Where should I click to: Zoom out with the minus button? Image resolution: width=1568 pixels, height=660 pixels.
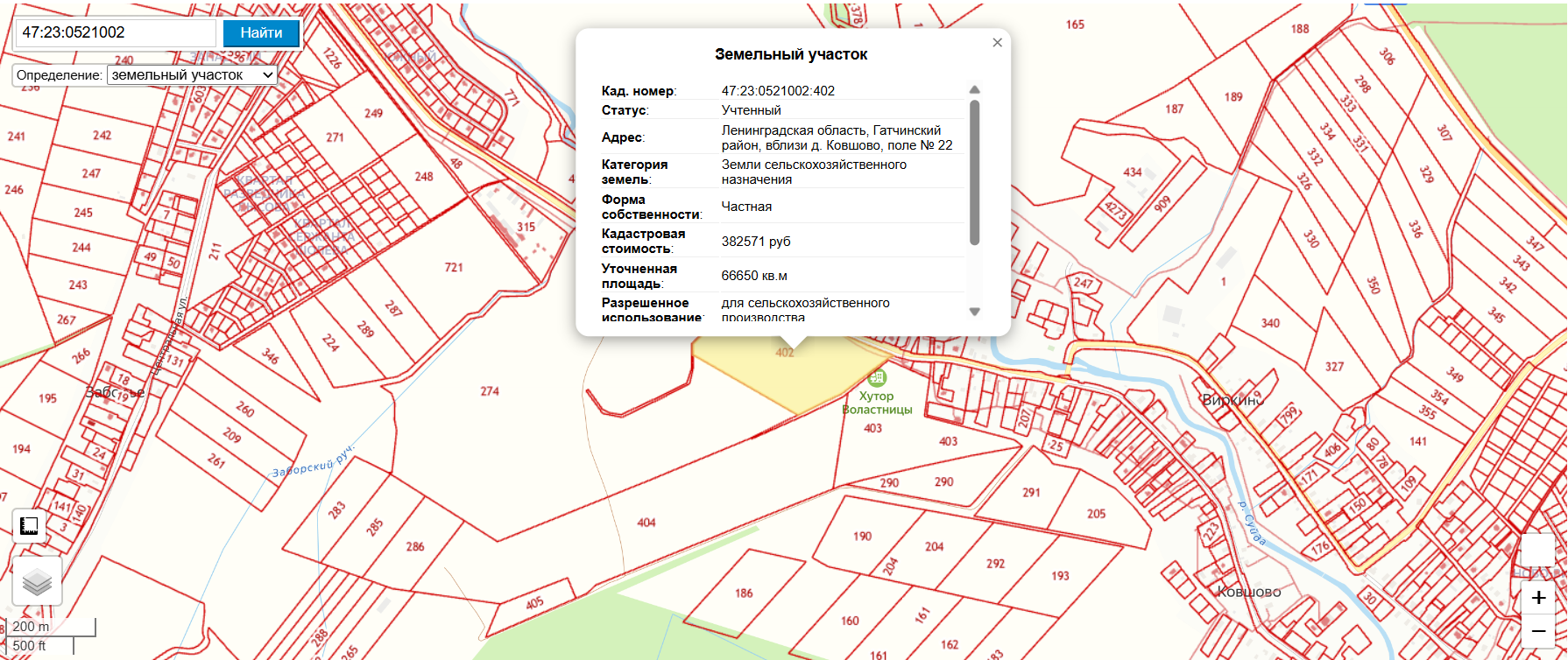pos(1538,631)
